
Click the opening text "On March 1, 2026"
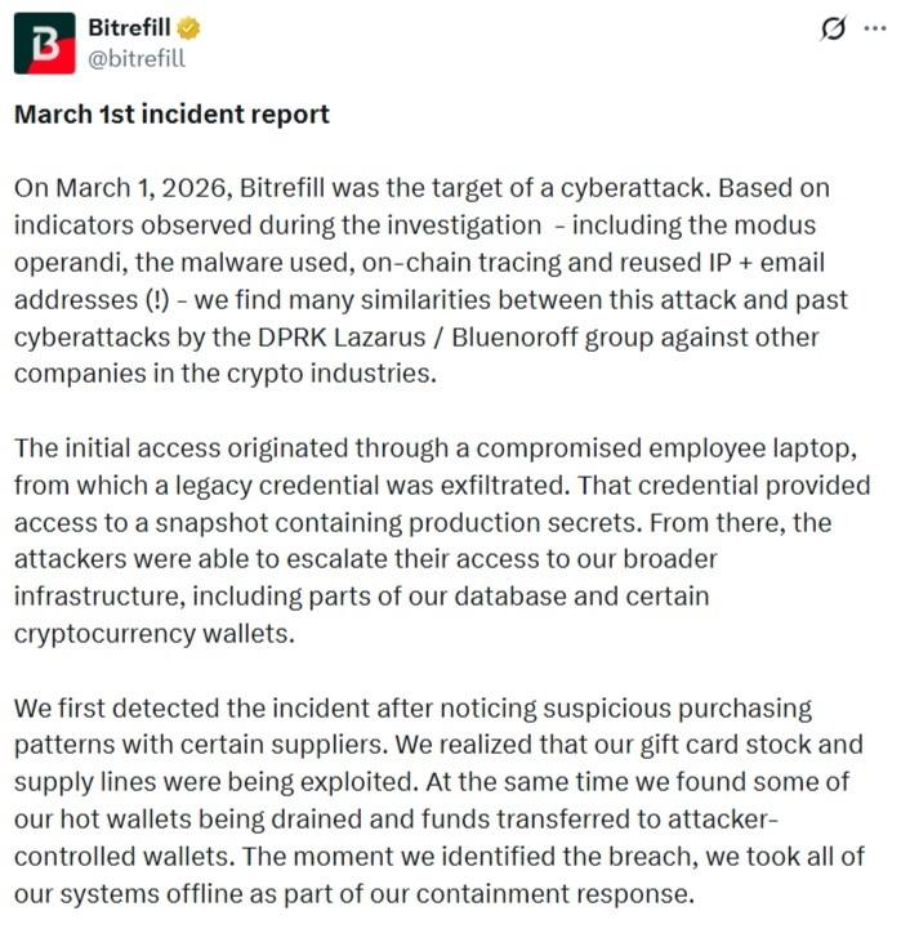tap(101, 188)
